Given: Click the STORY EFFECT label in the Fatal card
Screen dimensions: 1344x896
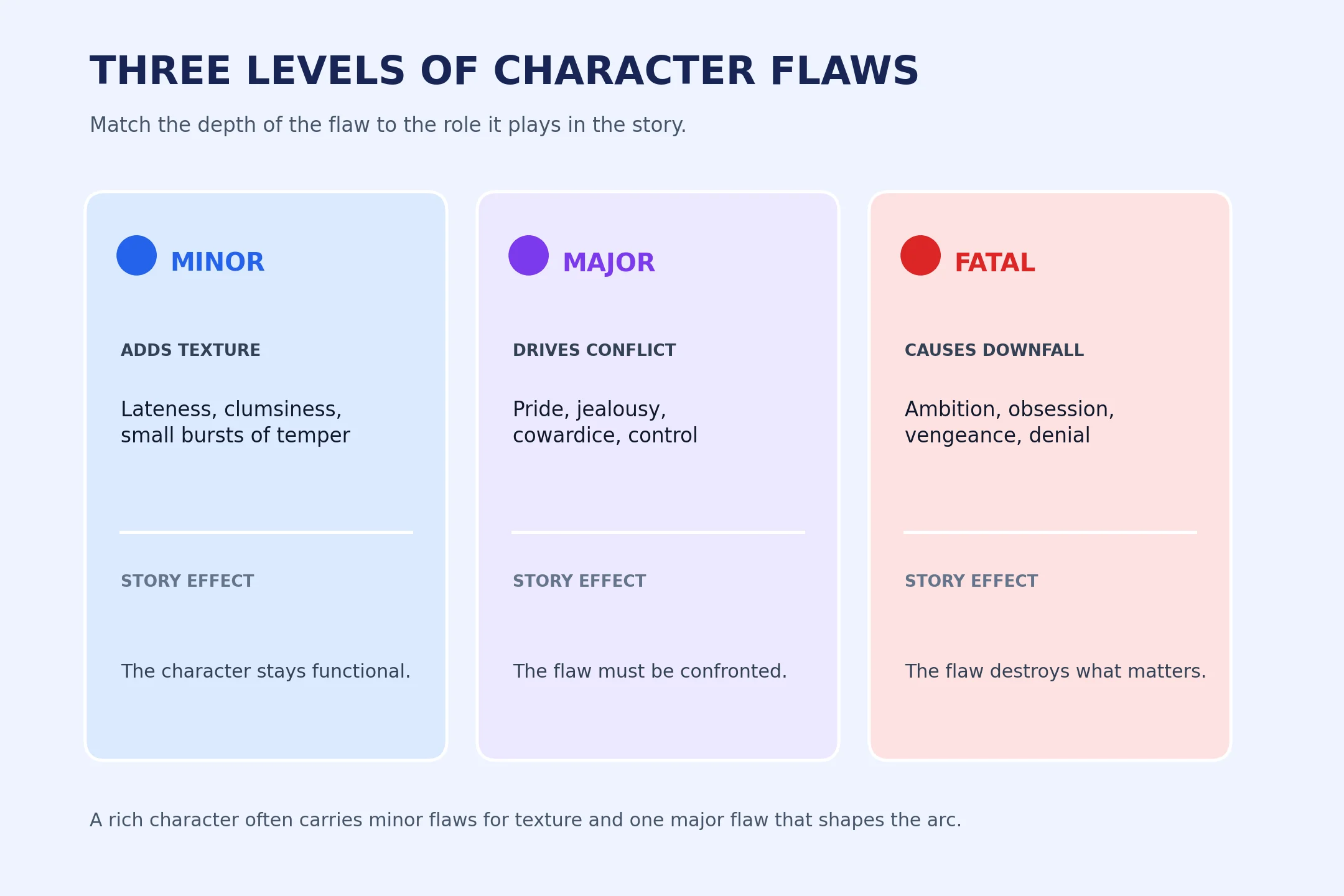Looking at the screenshot, I should click(x=971, y=581).
